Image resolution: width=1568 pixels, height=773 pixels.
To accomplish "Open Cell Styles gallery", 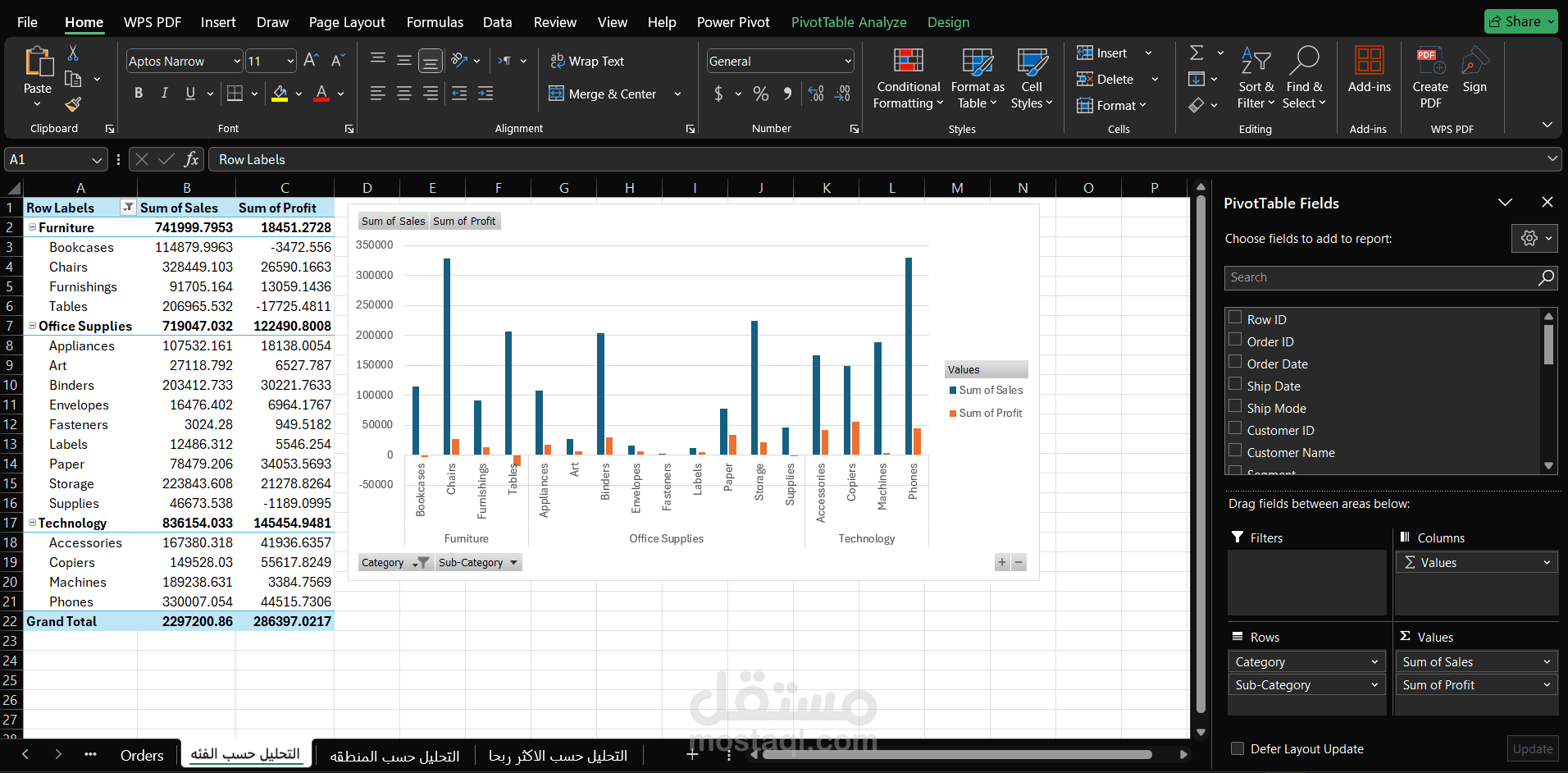I will click(x=1032, y=79).
